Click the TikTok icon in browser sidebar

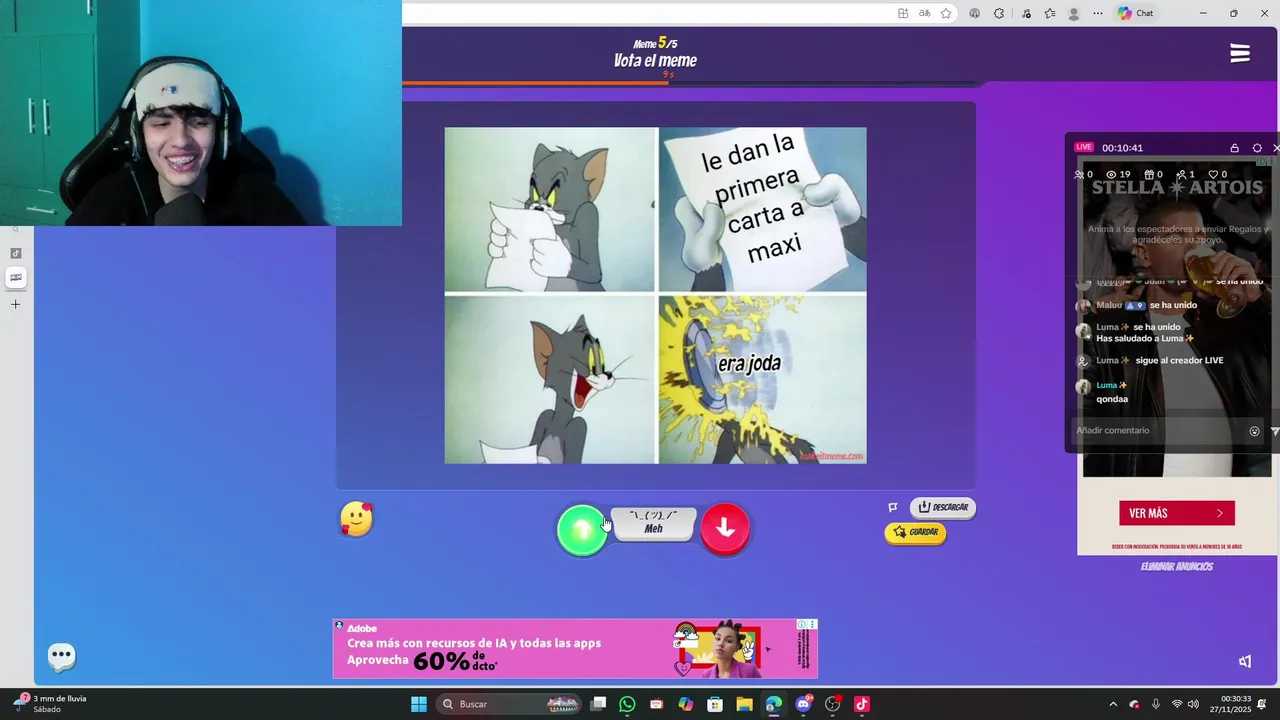[15, 253]
